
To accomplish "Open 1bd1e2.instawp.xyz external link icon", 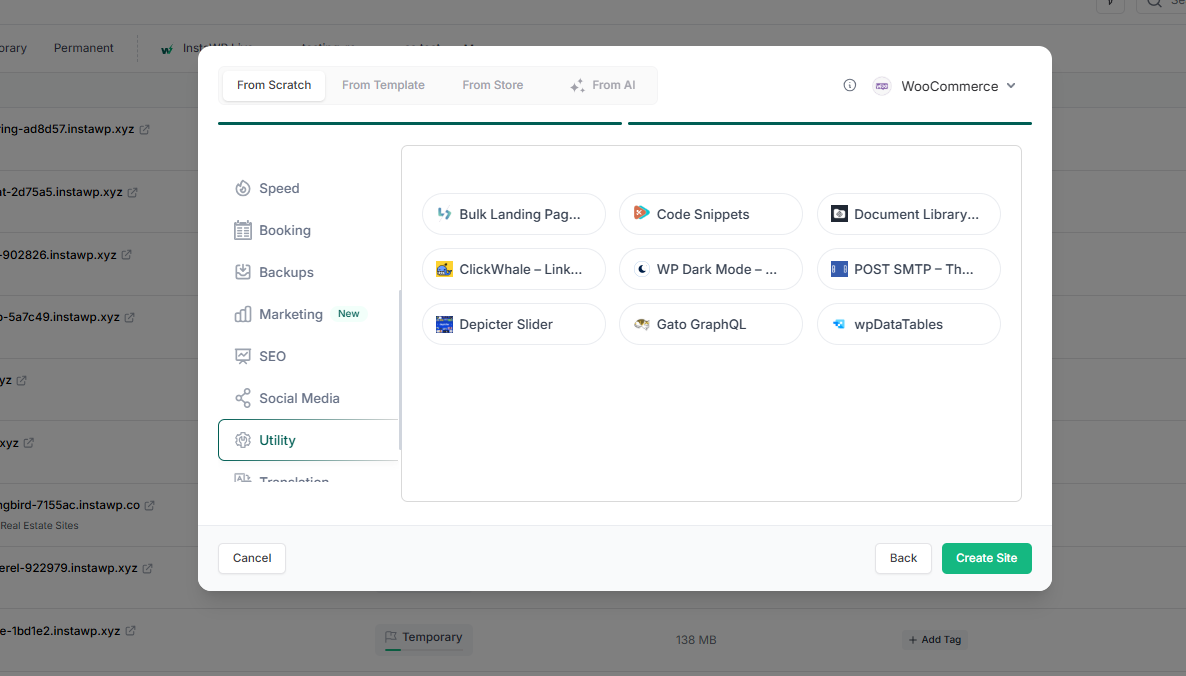I will [130, 631].
